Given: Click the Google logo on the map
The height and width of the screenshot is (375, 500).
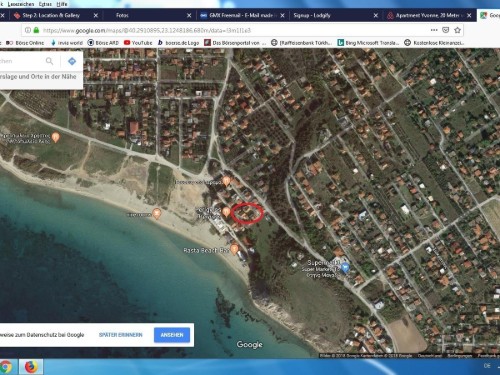Looking at the screenshot, I should (250, 344).
